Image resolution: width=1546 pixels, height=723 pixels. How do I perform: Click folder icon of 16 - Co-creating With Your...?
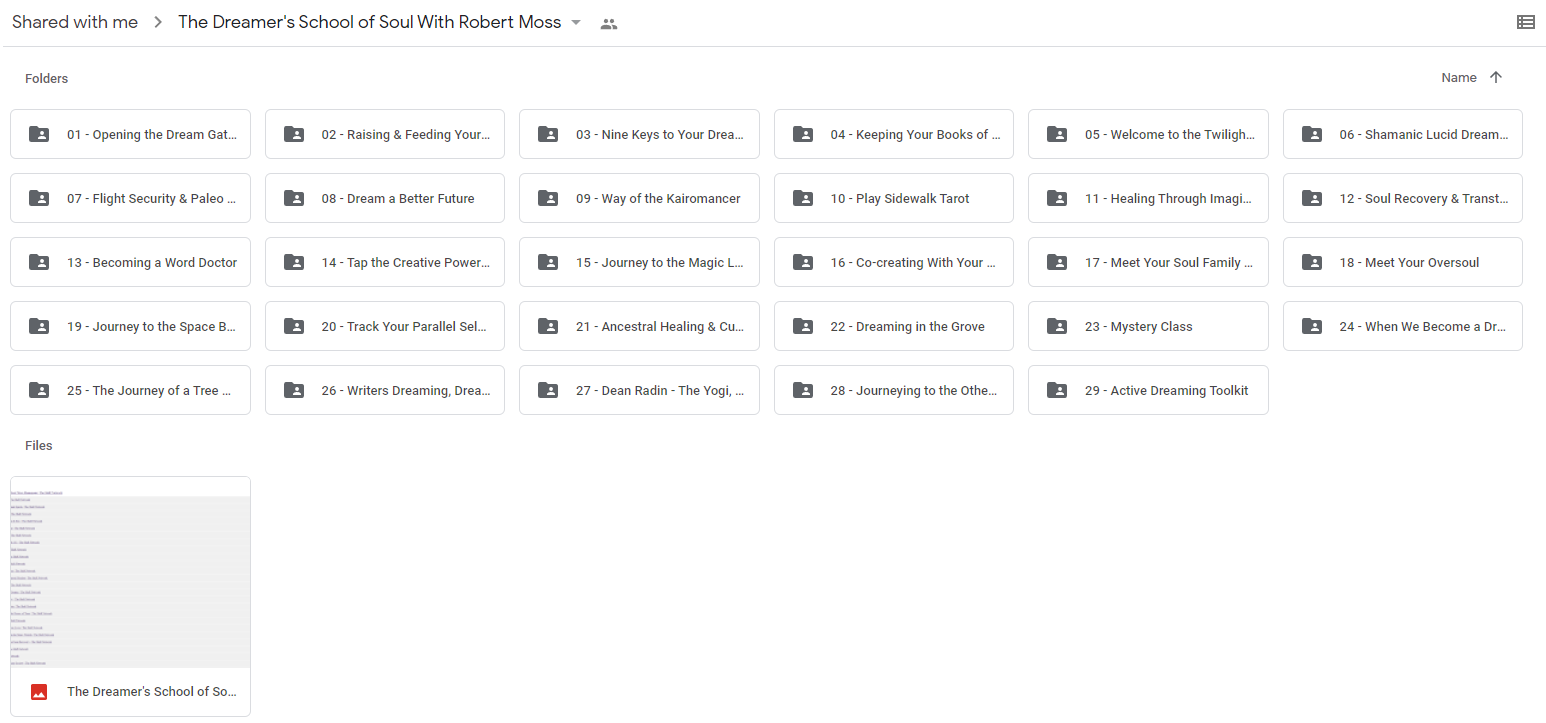pos(803,262)
